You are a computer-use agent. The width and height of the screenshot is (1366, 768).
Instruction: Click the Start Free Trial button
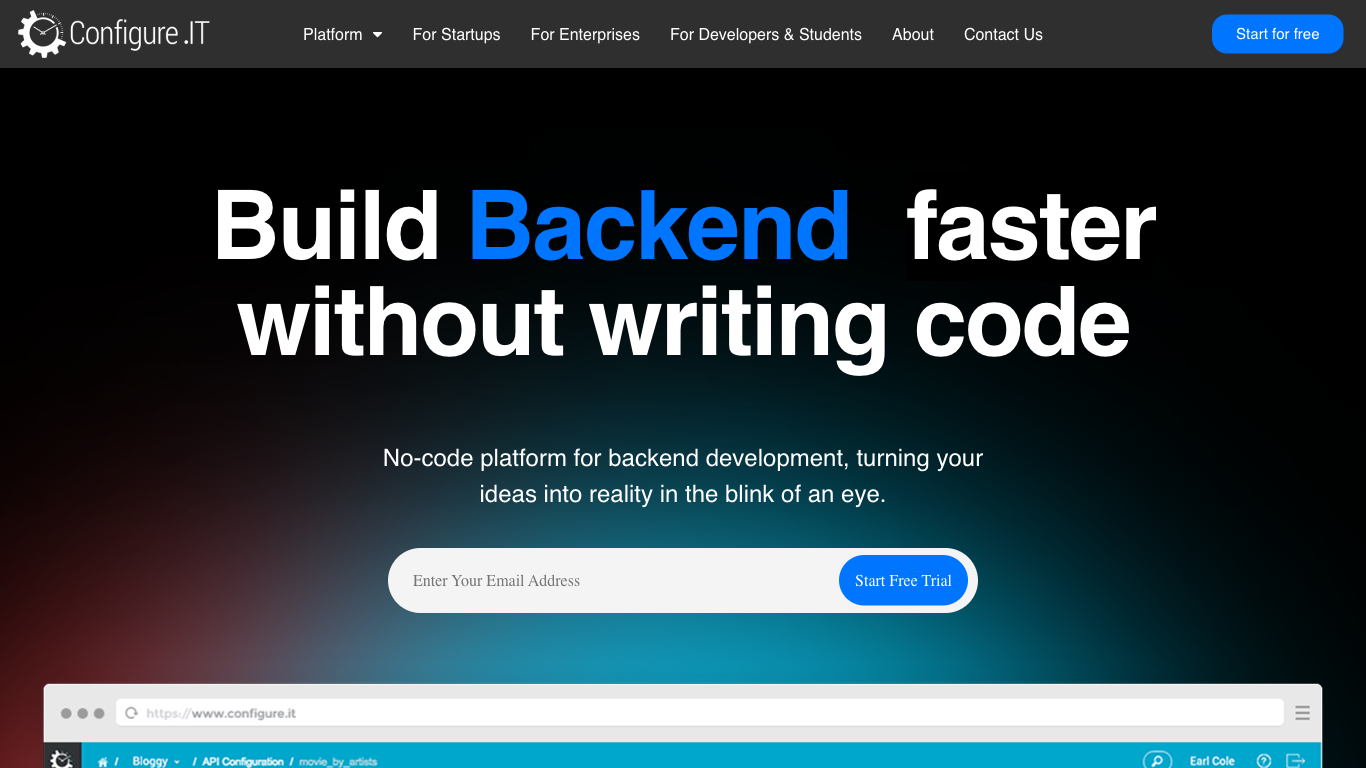(903, 581)
